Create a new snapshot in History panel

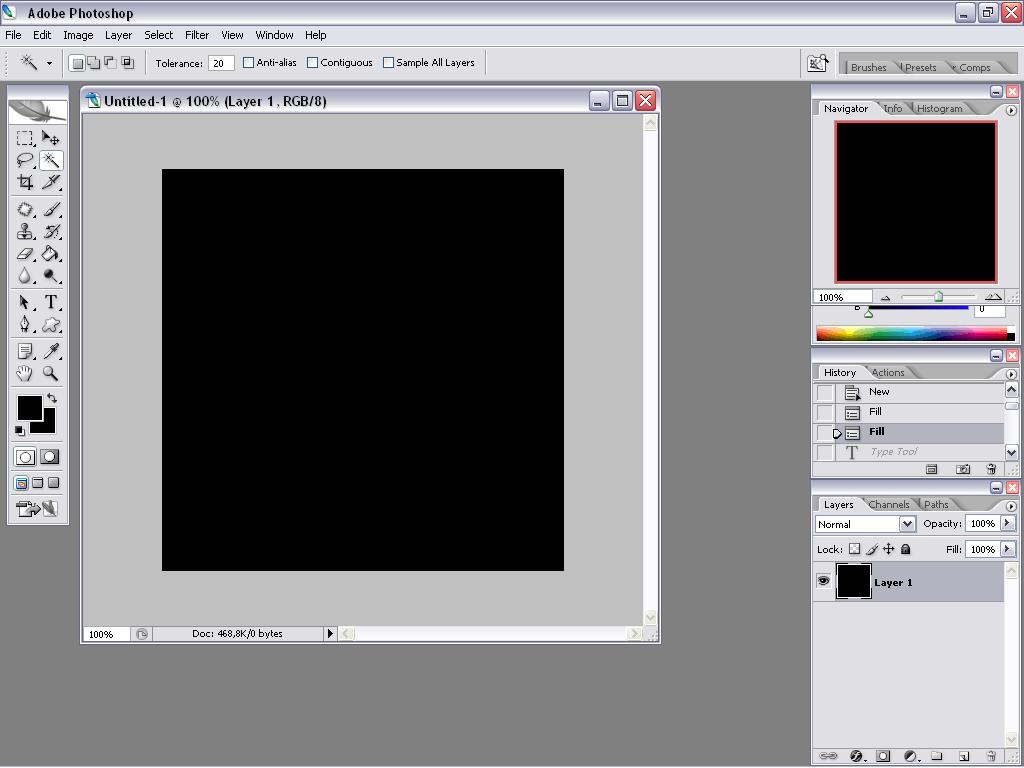pyautogui.click(x=963, y=469)
